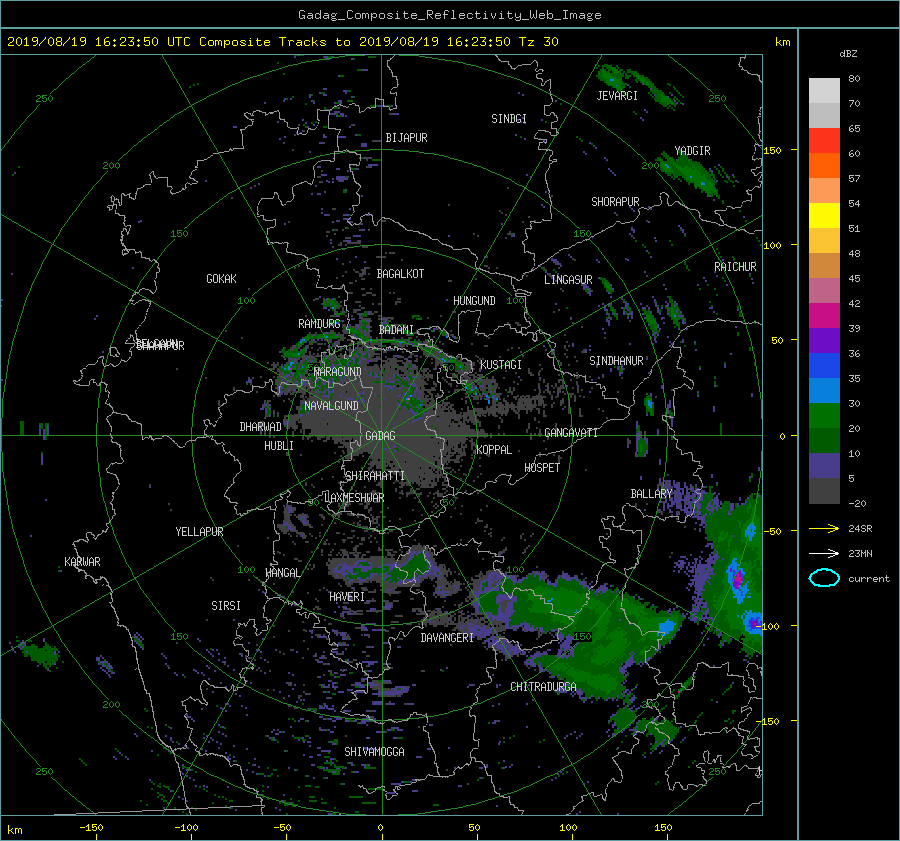This screenshot has width=900, height=841.
Task: Select the magenta 39 dBZ color swatch
Action: [824, 315]
